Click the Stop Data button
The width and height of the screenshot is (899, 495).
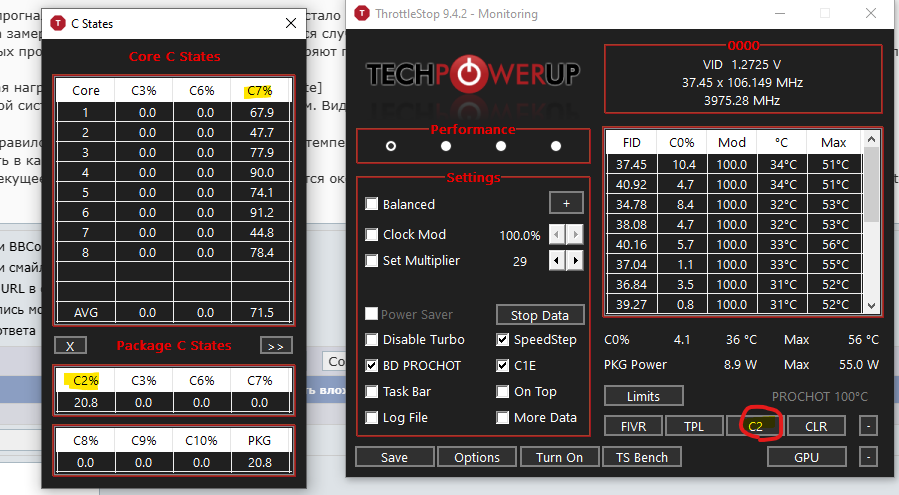[540, 315]
